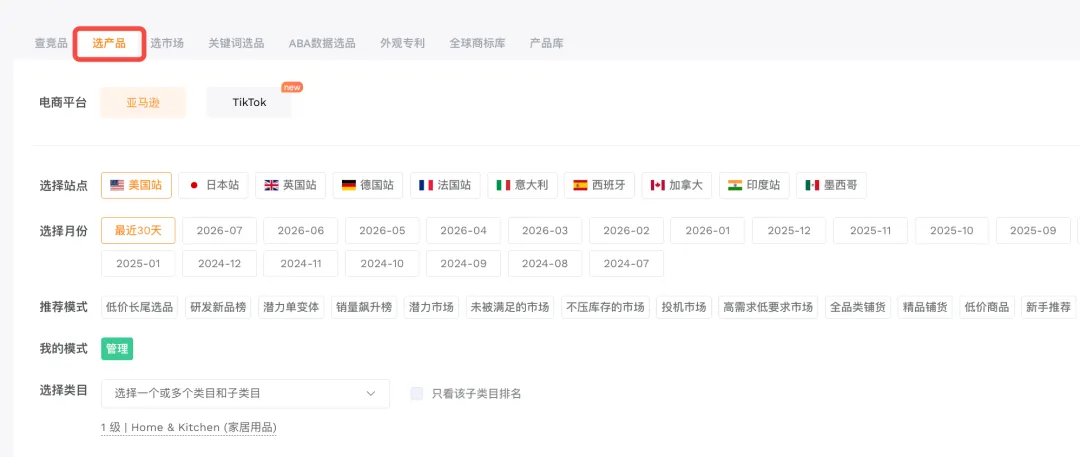Apply 精品铺货 mode
This screenshot has width=1080, height=457.
925,307
